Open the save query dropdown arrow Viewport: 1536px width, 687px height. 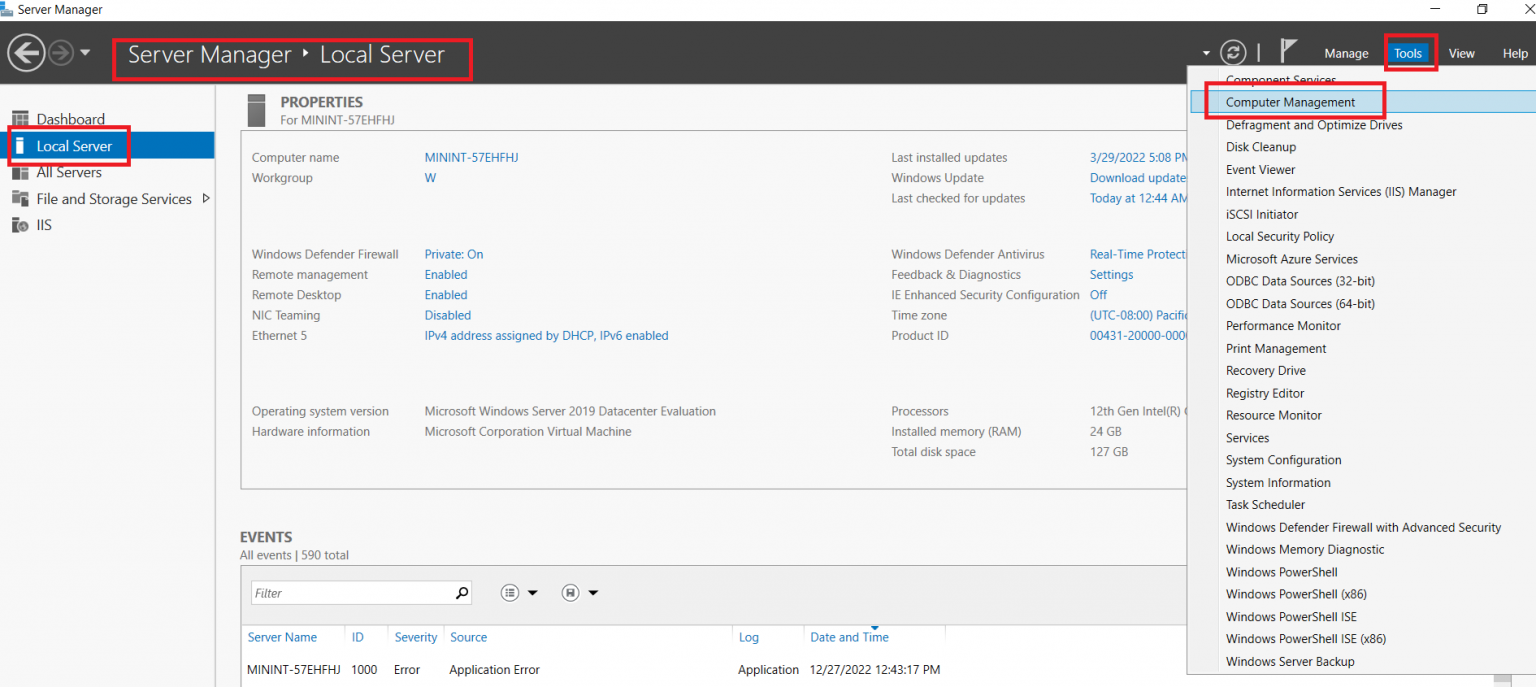pyautogui.click(x=592, y=592)
